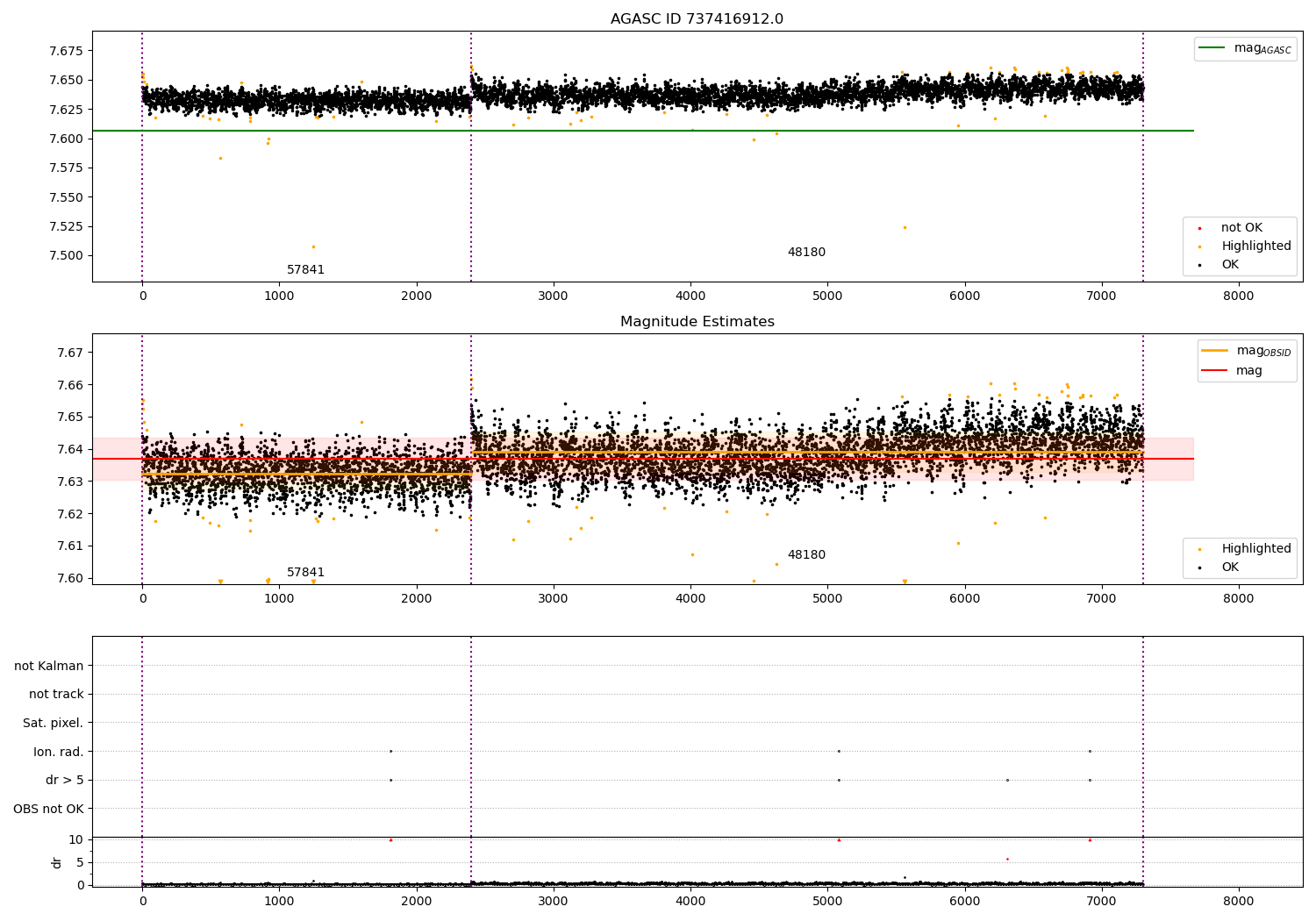
Task: Click the 'OBS not OK' axis label
Action: tap(49, 809)
